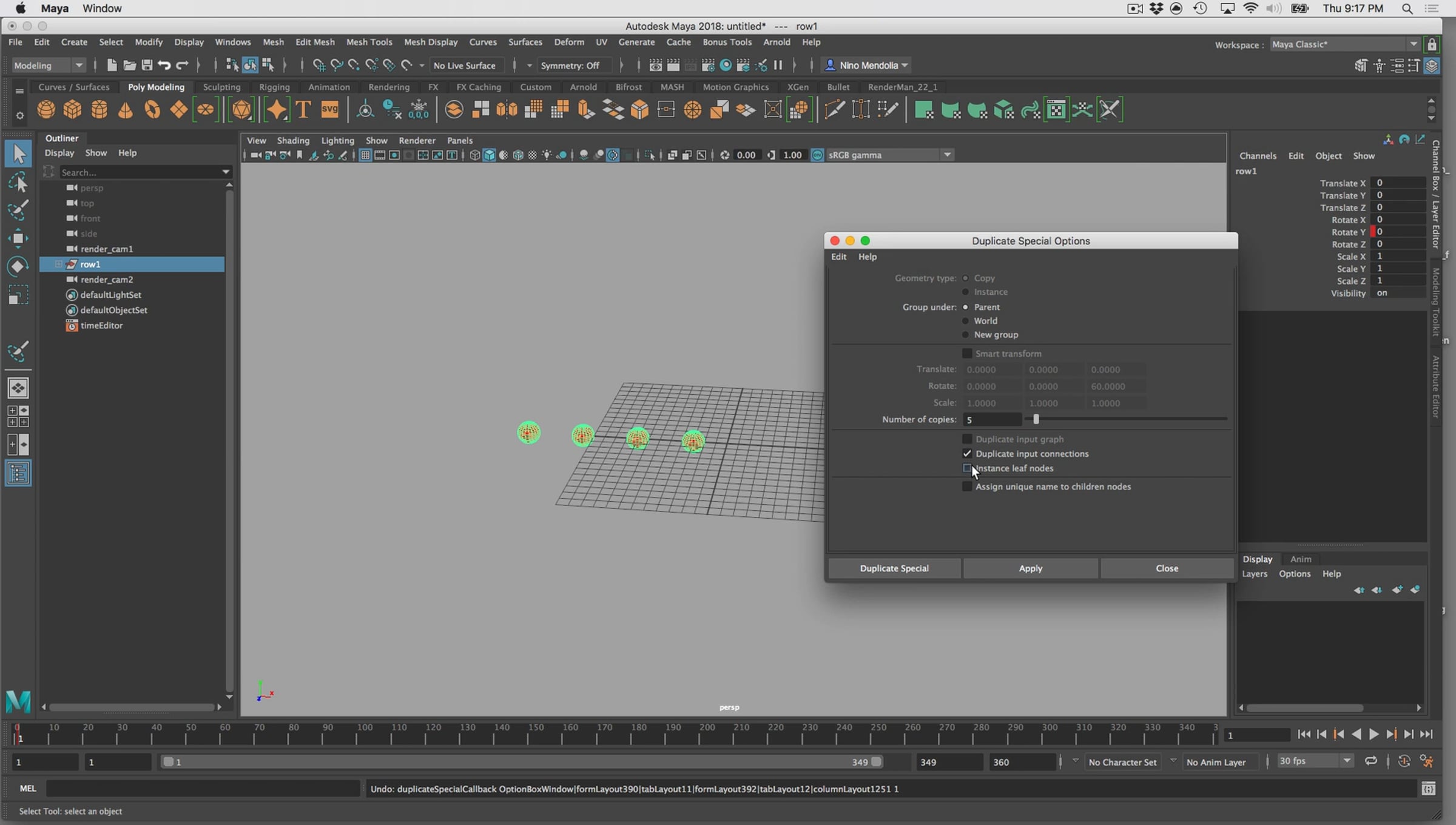Click the SVG shelf icon
1456x825 pixels.
(329, 110)
